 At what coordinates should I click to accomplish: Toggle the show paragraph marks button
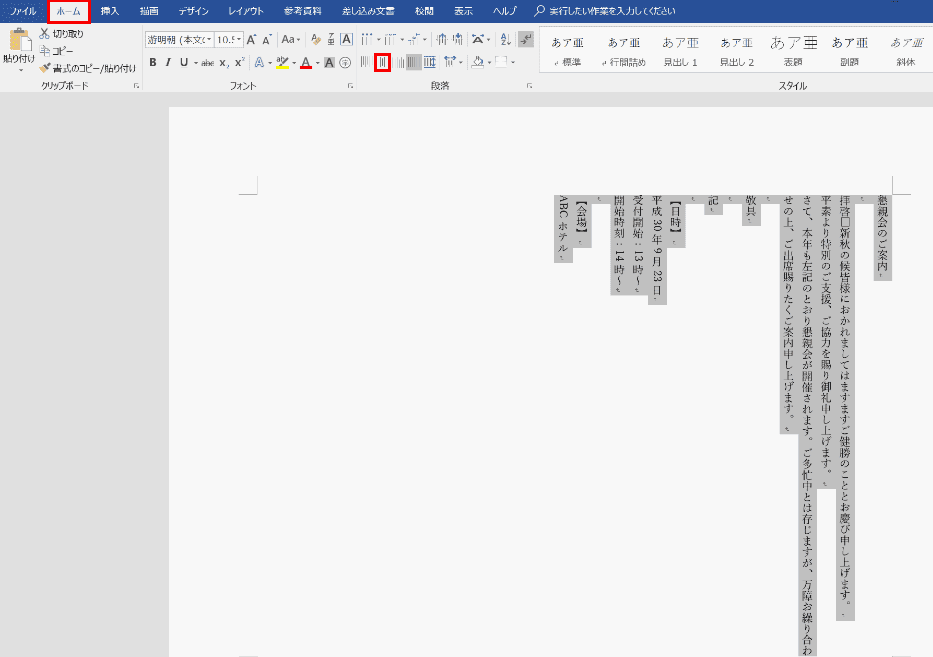tap(526, 40)
